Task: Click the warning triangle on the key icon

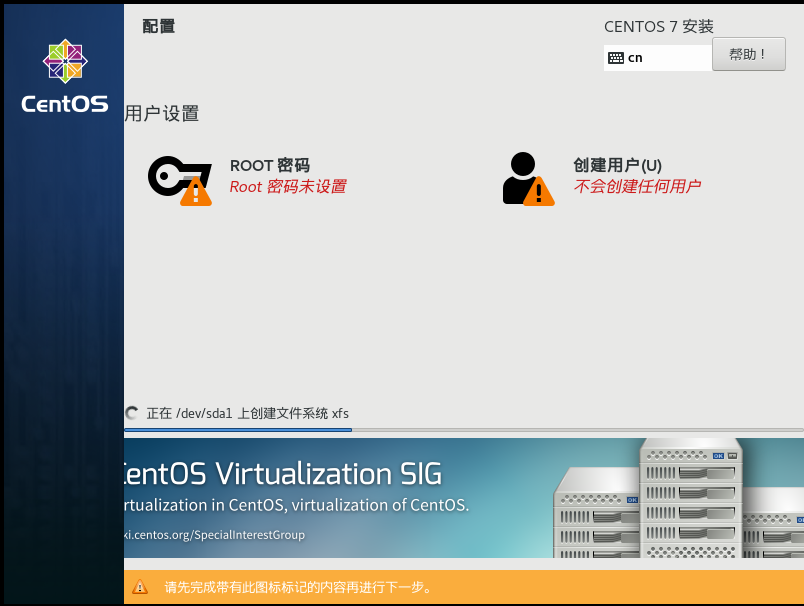Action: (194, 194)
